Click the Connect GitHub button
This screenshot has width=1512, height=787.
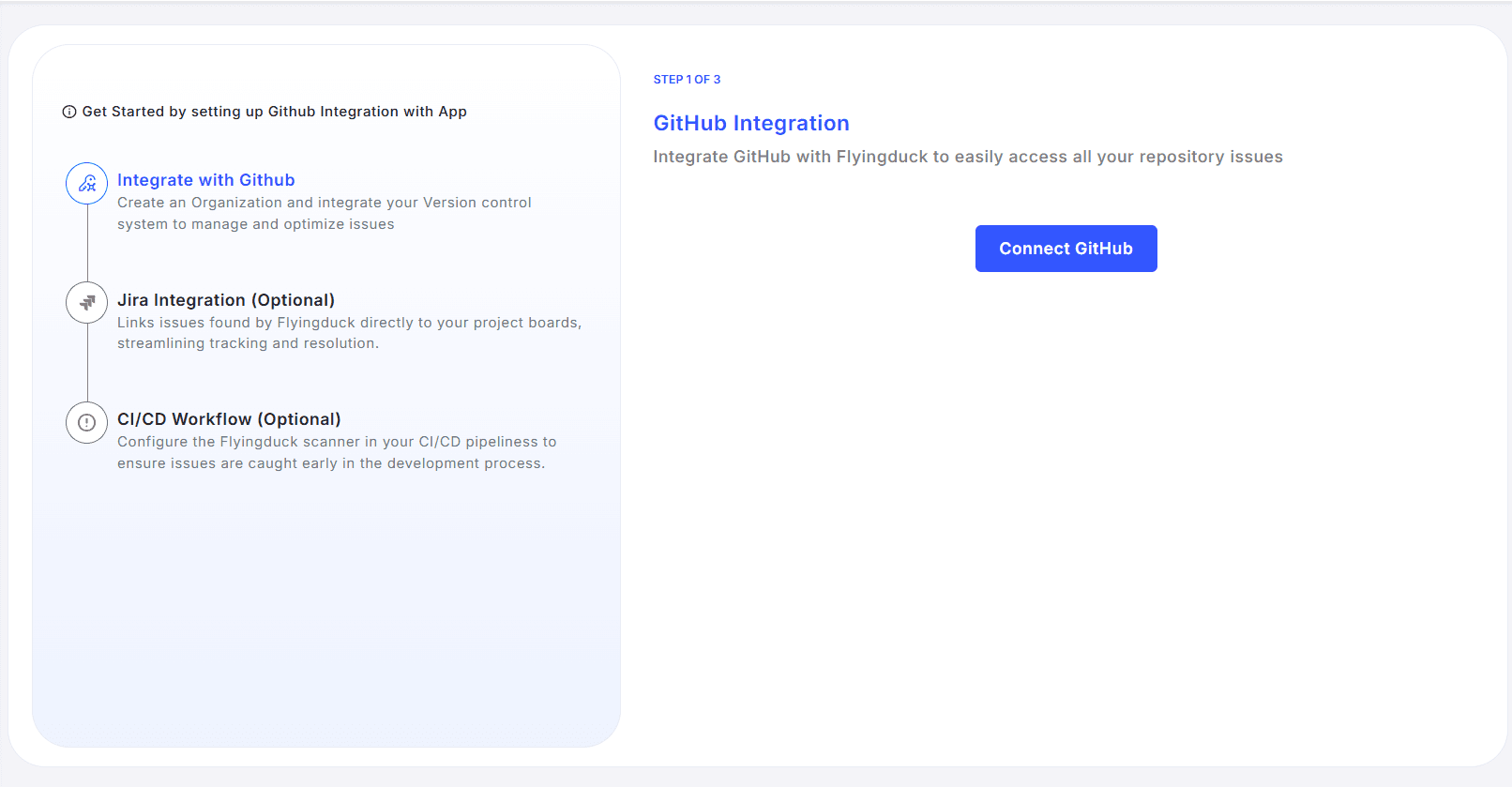1066,249
